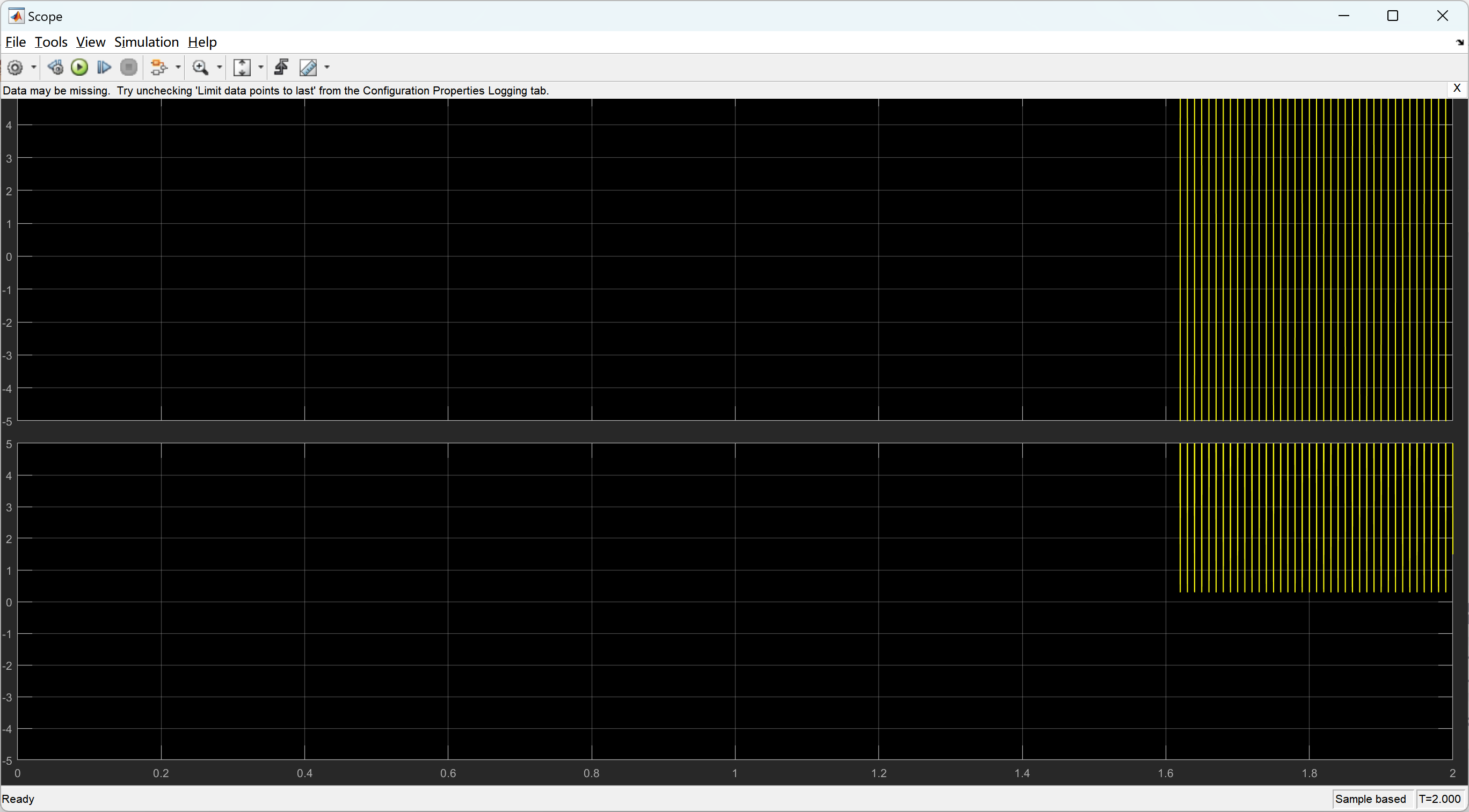This screenshot has width=1469, height=812.
Task: Click the Step Back simulation icon
Action: [55, 67]
